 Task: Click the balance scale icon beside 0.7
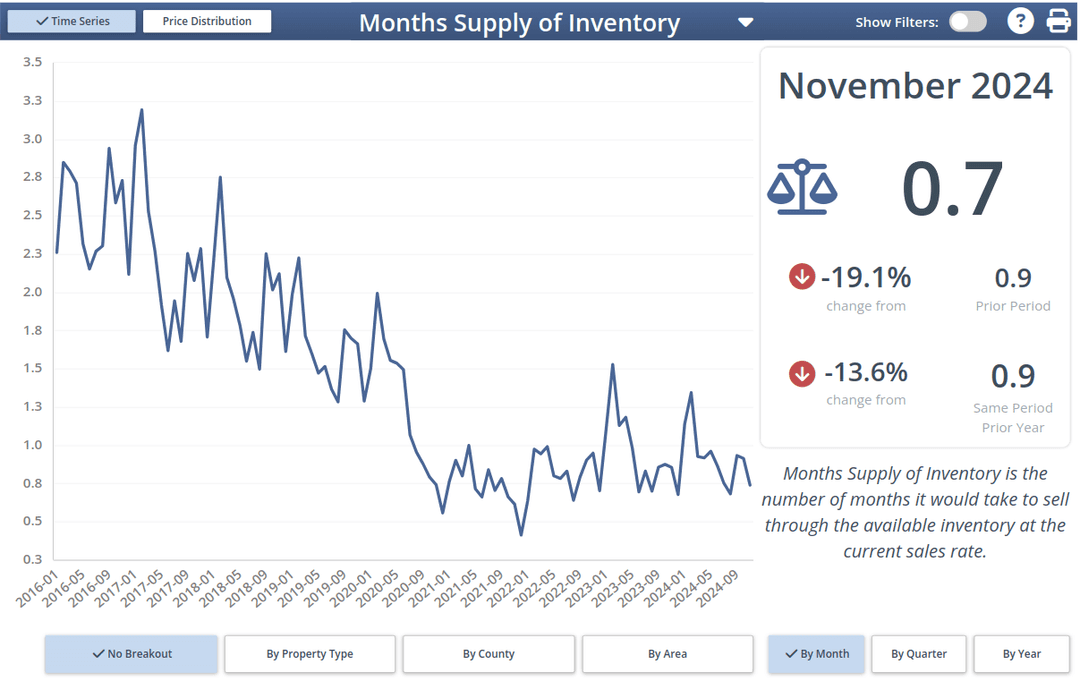[x=802, y=187]
